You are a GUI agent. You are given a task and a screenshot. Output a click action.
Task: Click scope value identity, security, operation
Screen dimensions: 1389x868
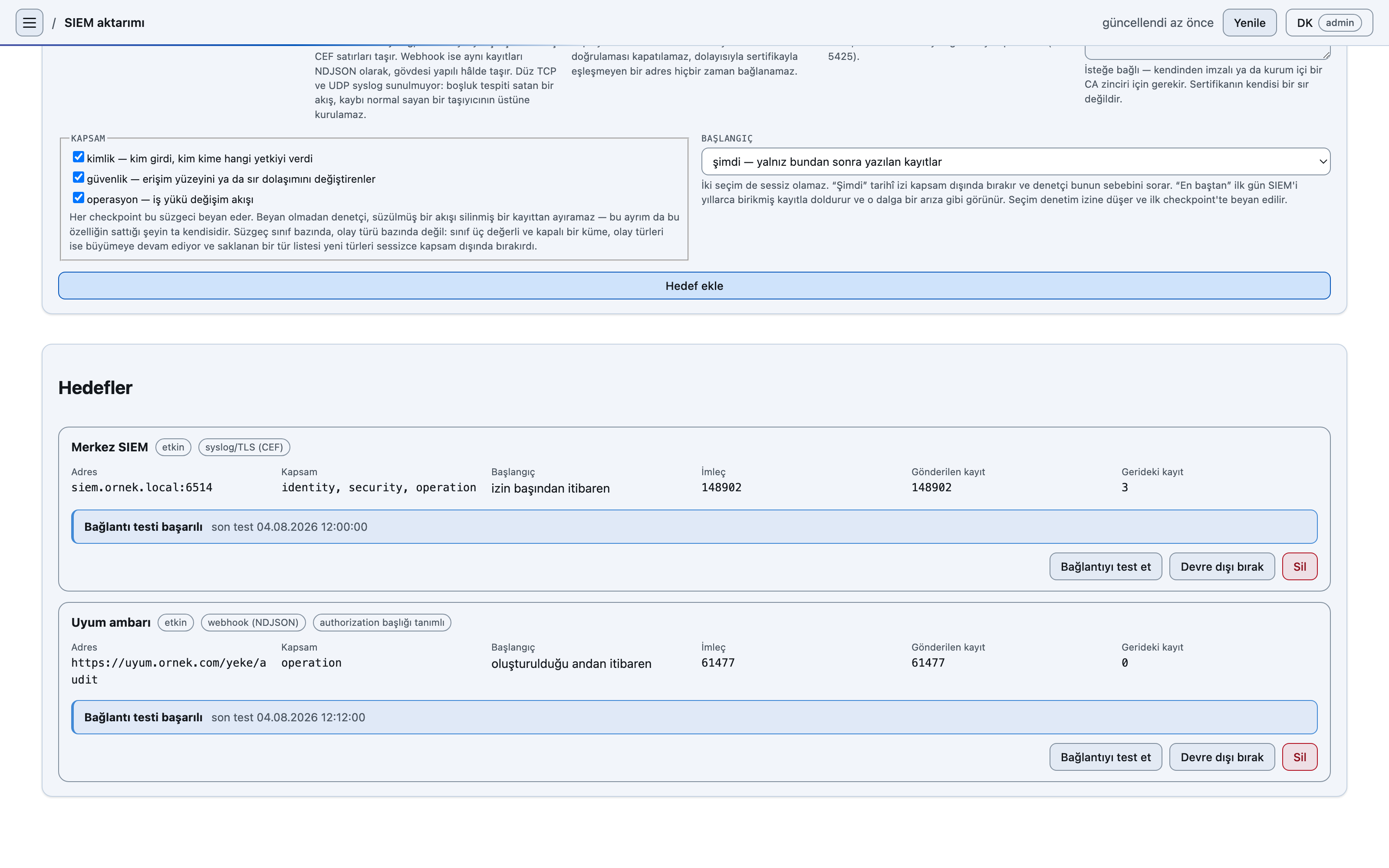coord(379,487)
